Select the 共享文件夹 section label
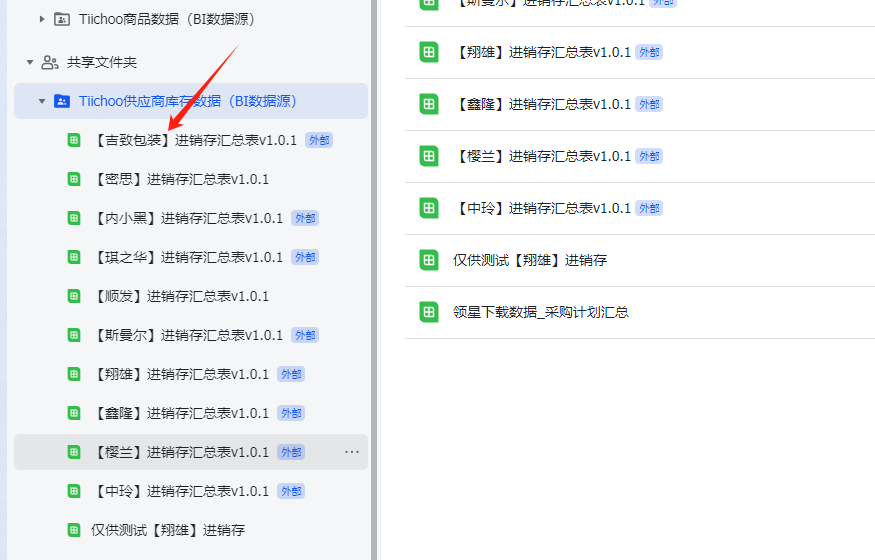 102,62
